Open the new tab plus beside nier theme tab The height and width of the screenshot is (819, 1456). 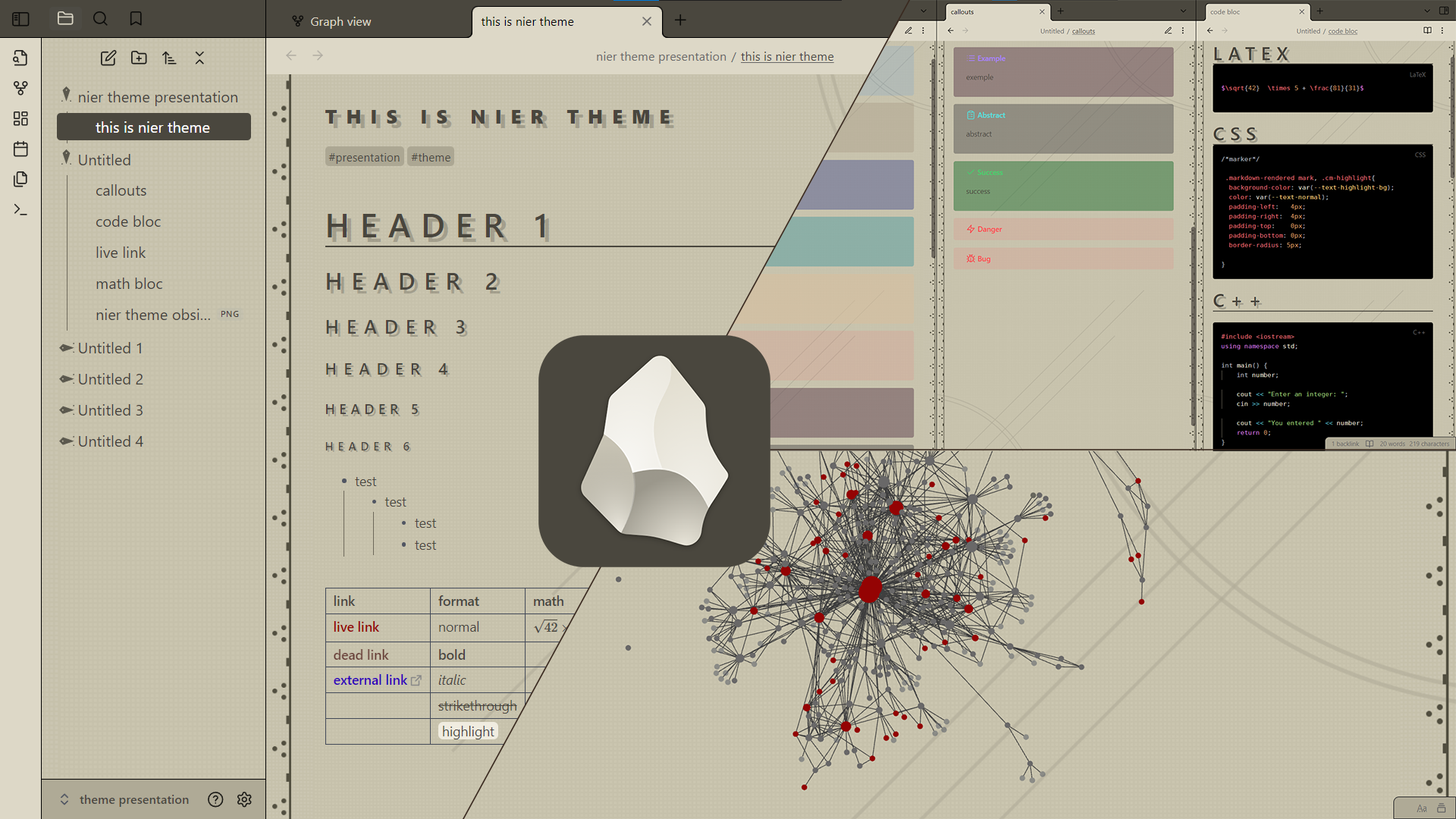coord(680,20)
